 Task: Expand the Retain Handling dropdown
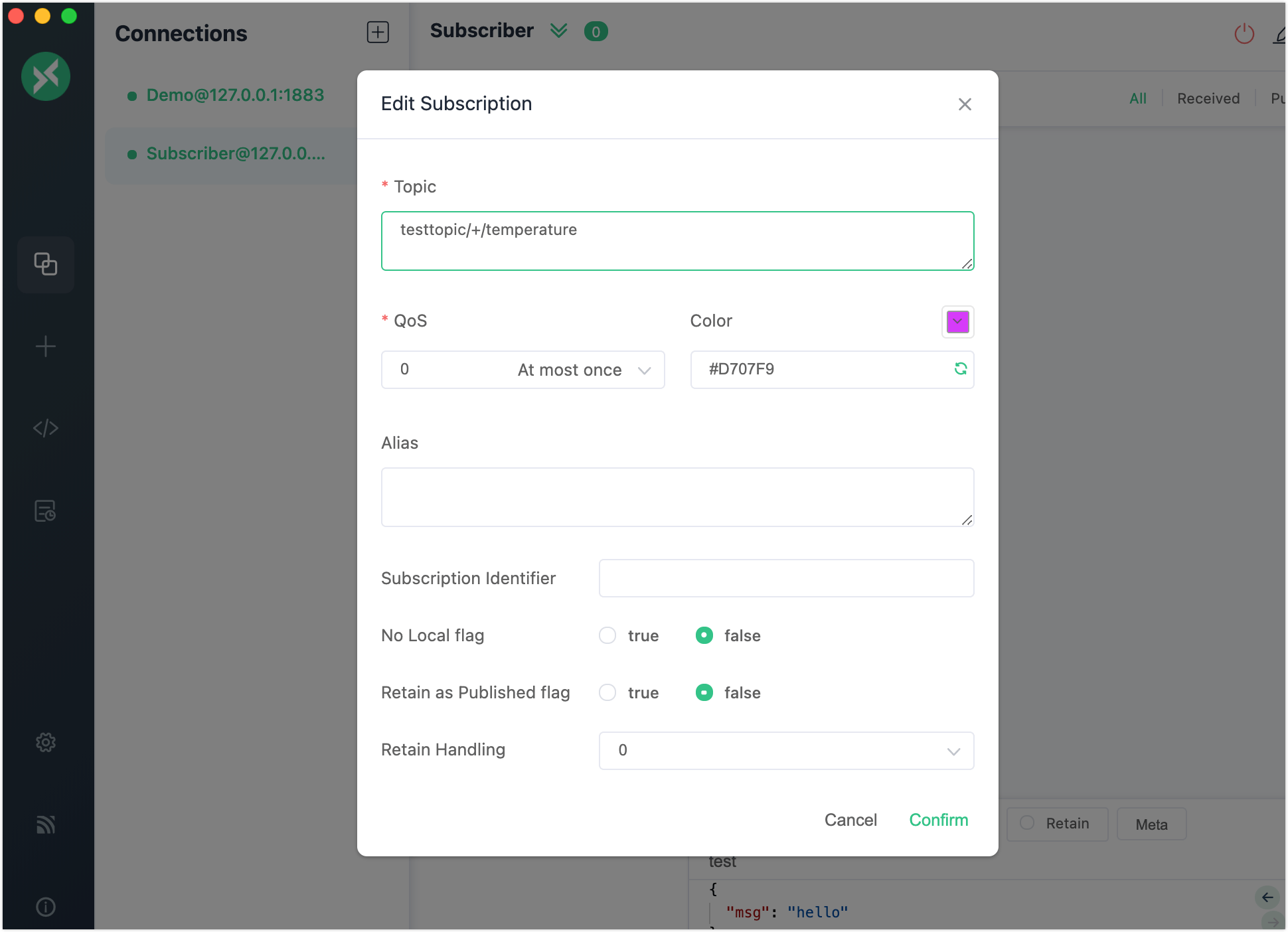(786, 751)
